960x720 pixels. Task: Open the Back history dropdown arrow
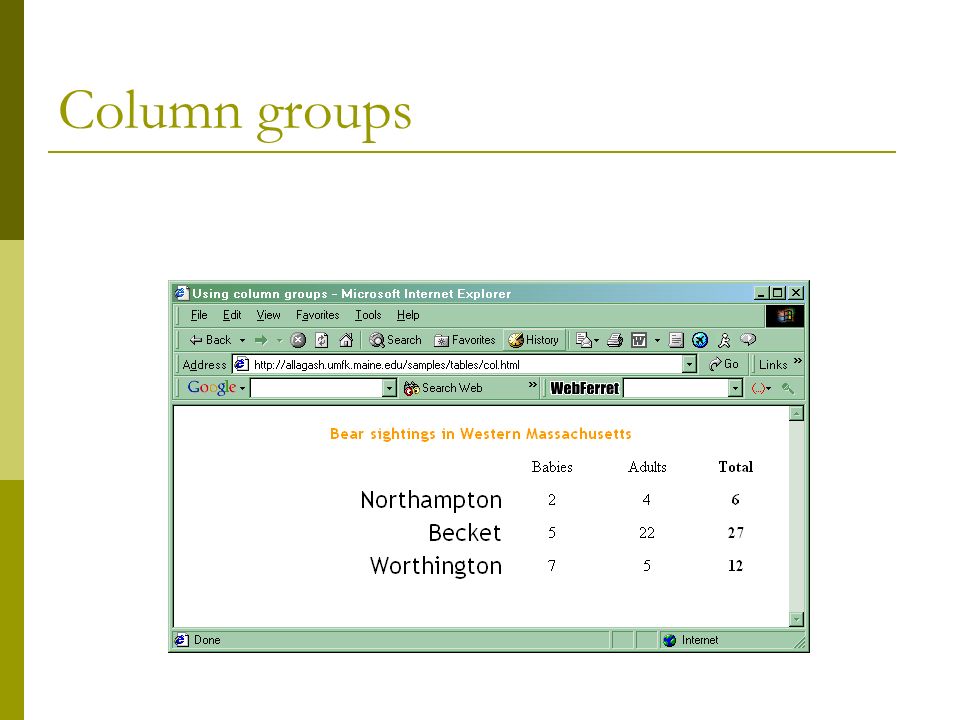(242, 340)
